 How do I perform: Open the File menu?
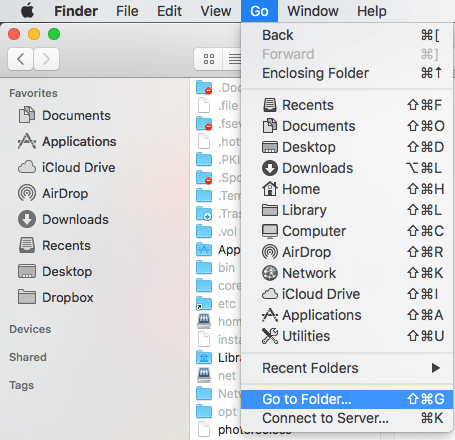pos(127,11)
